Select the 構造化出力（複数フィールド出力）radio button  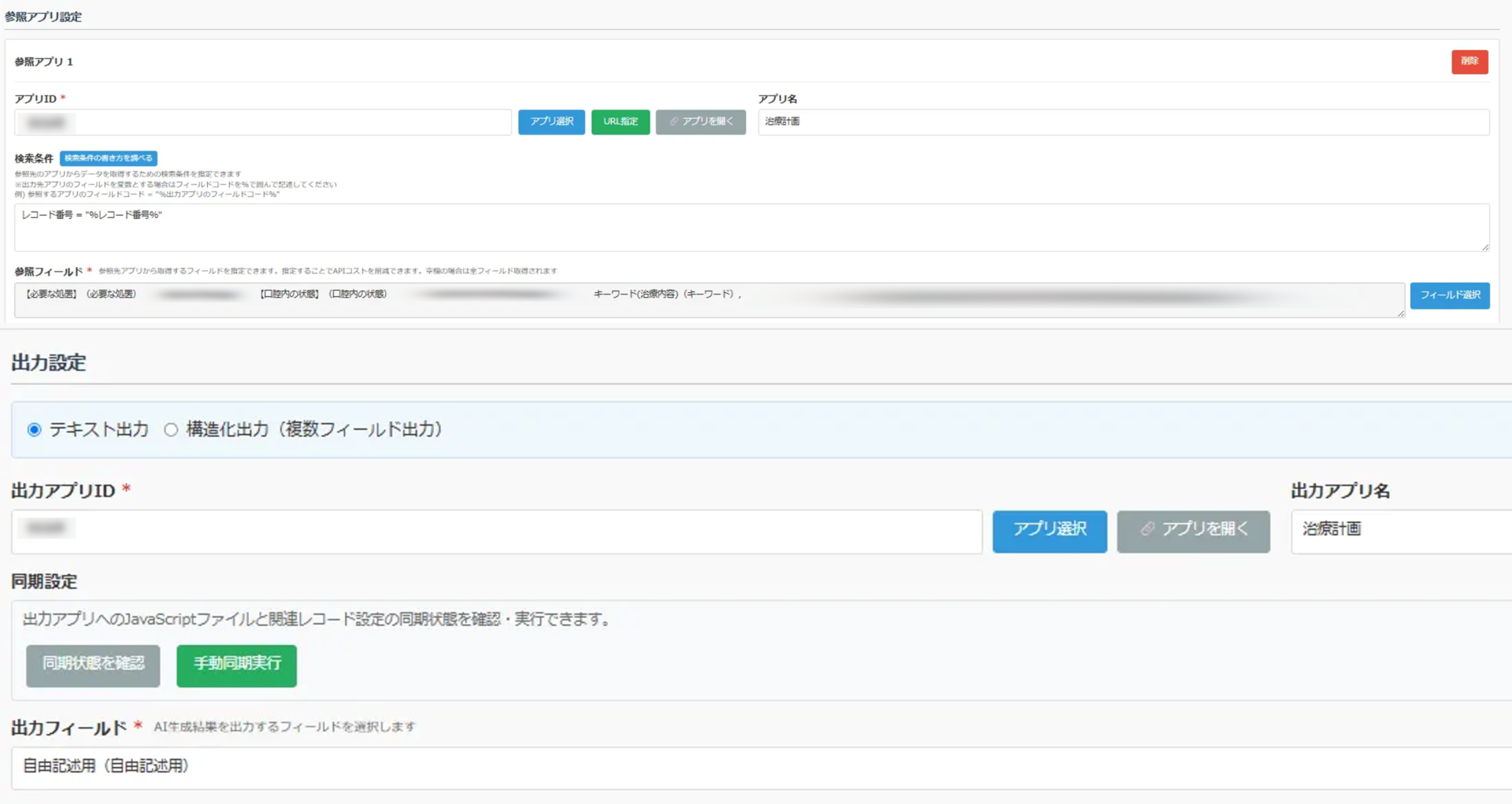[171, 430]
